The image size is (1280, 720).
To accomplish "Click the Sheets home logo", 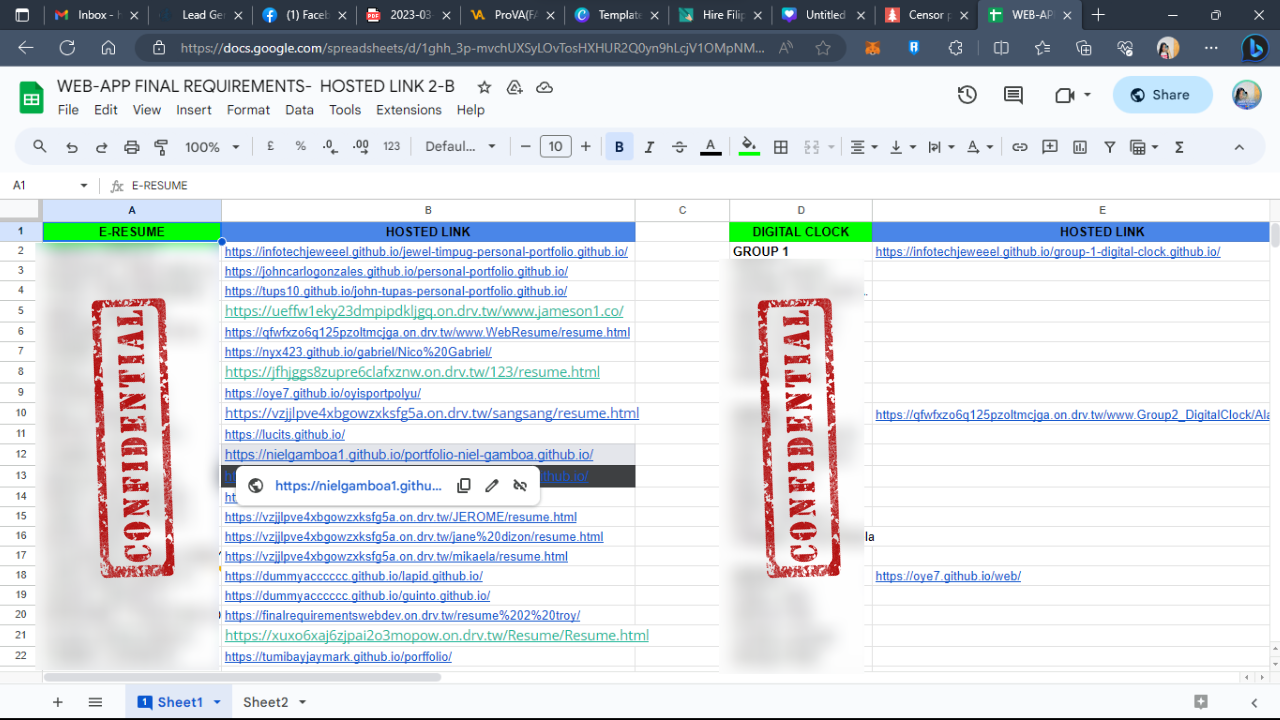I will (x=32, y=97).
